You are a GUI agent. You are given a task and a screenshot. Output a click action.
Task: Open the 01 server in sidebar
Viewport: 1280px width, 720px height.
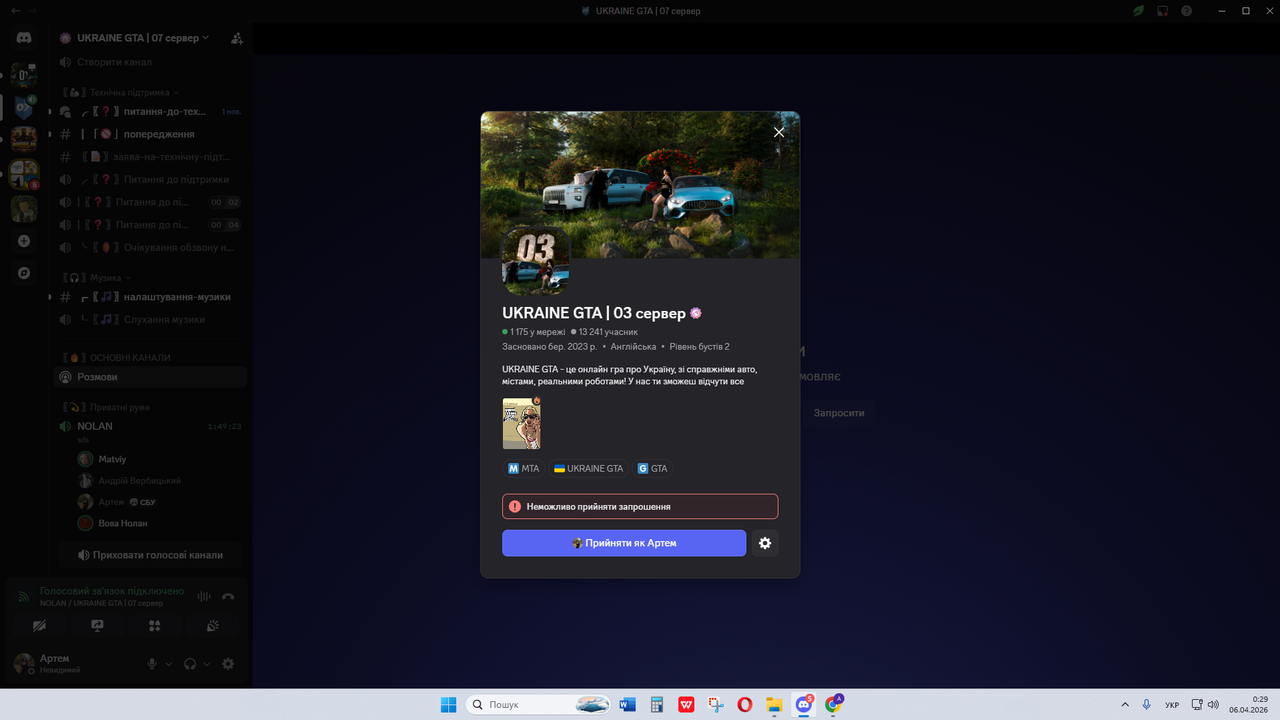(24, 75)
